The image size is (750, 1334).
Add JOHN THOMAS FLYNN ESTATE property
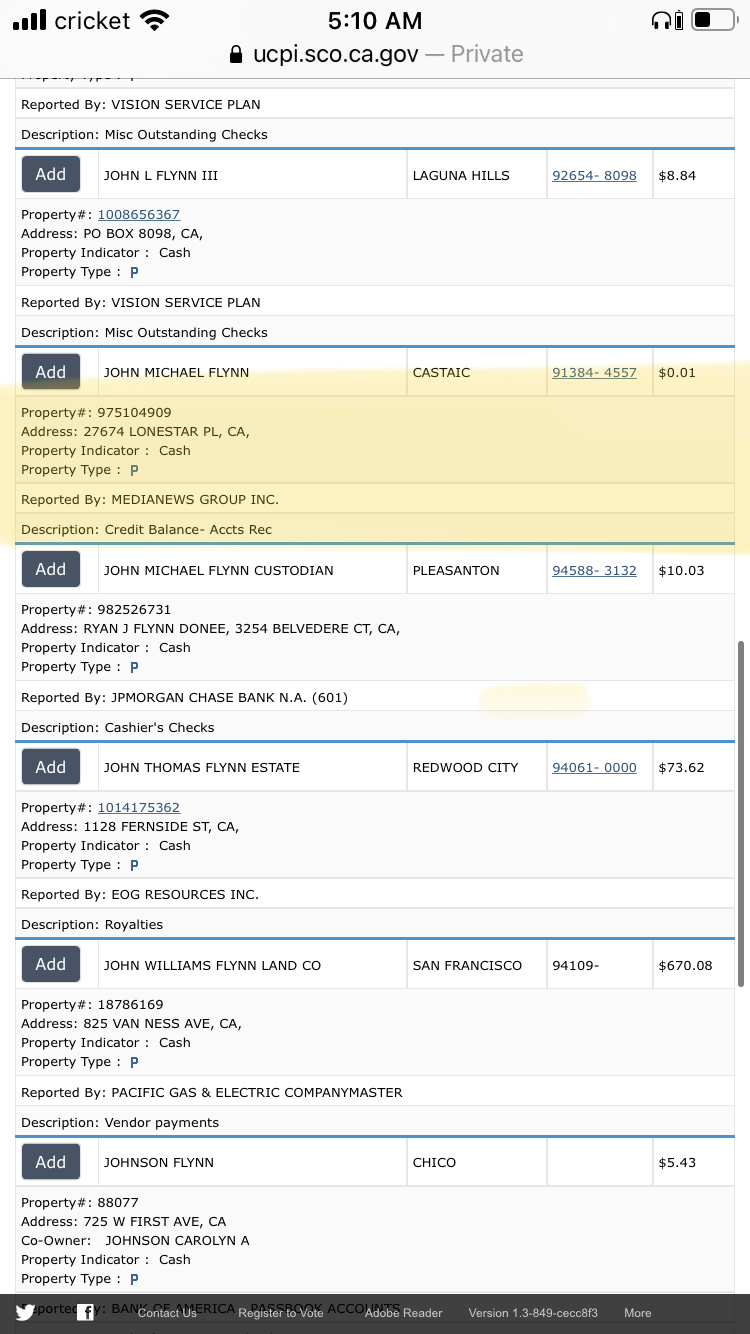click(x=51, y=767)
